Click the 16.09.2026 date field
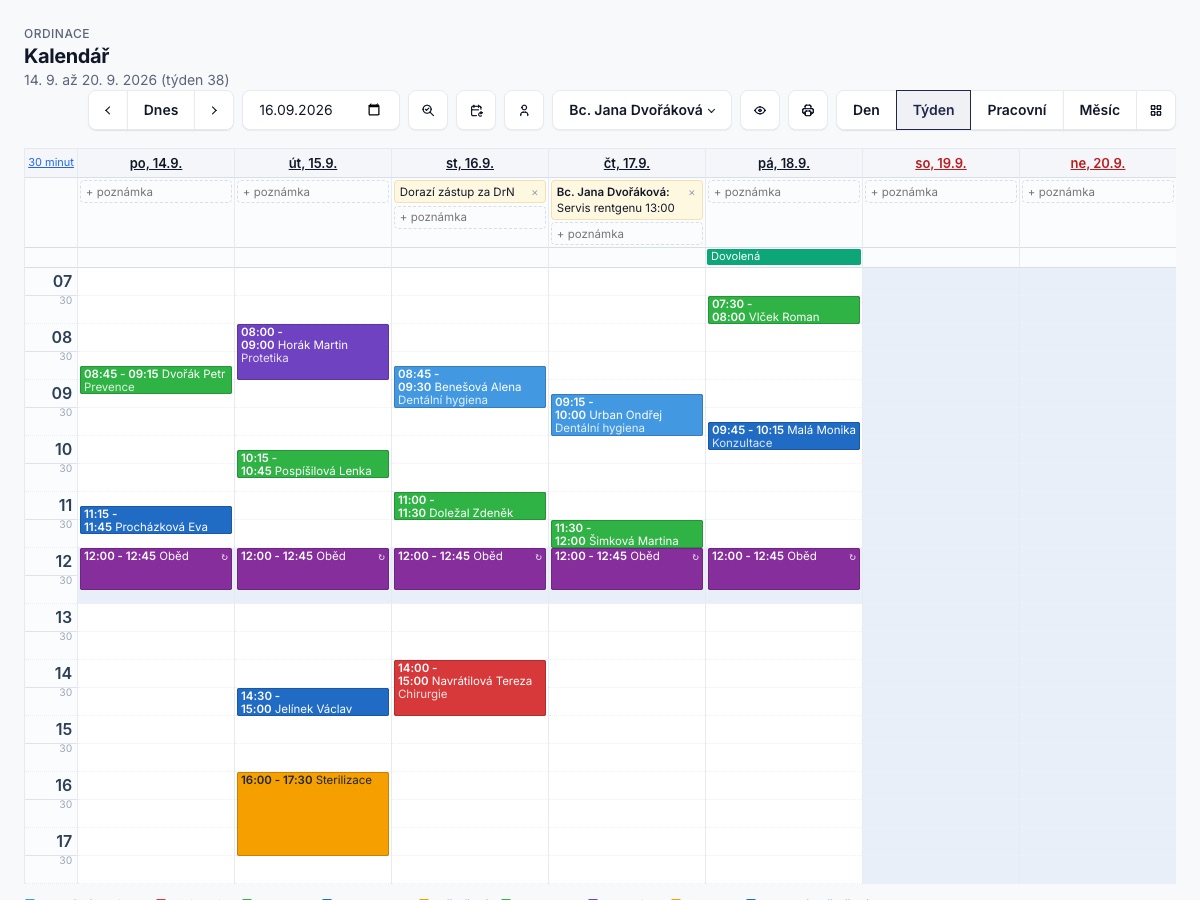The width and height of the screenshot is (1200, 900). tap(321, 110)
